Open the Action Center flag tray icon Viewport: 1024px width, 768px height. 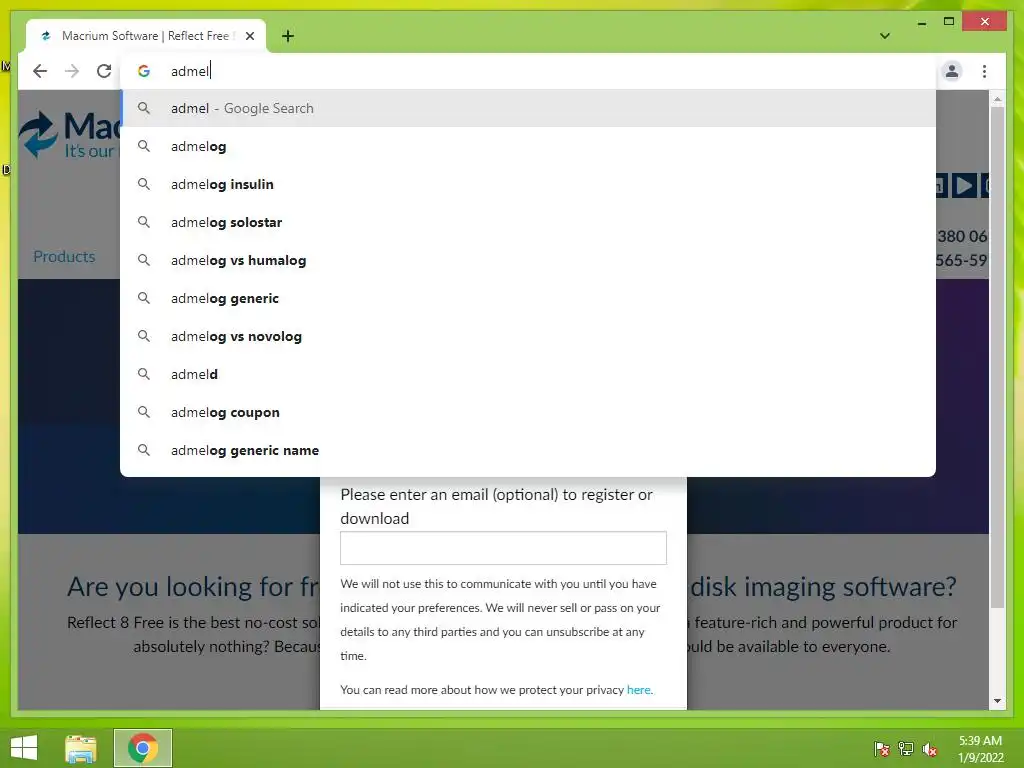click(882, 748)
